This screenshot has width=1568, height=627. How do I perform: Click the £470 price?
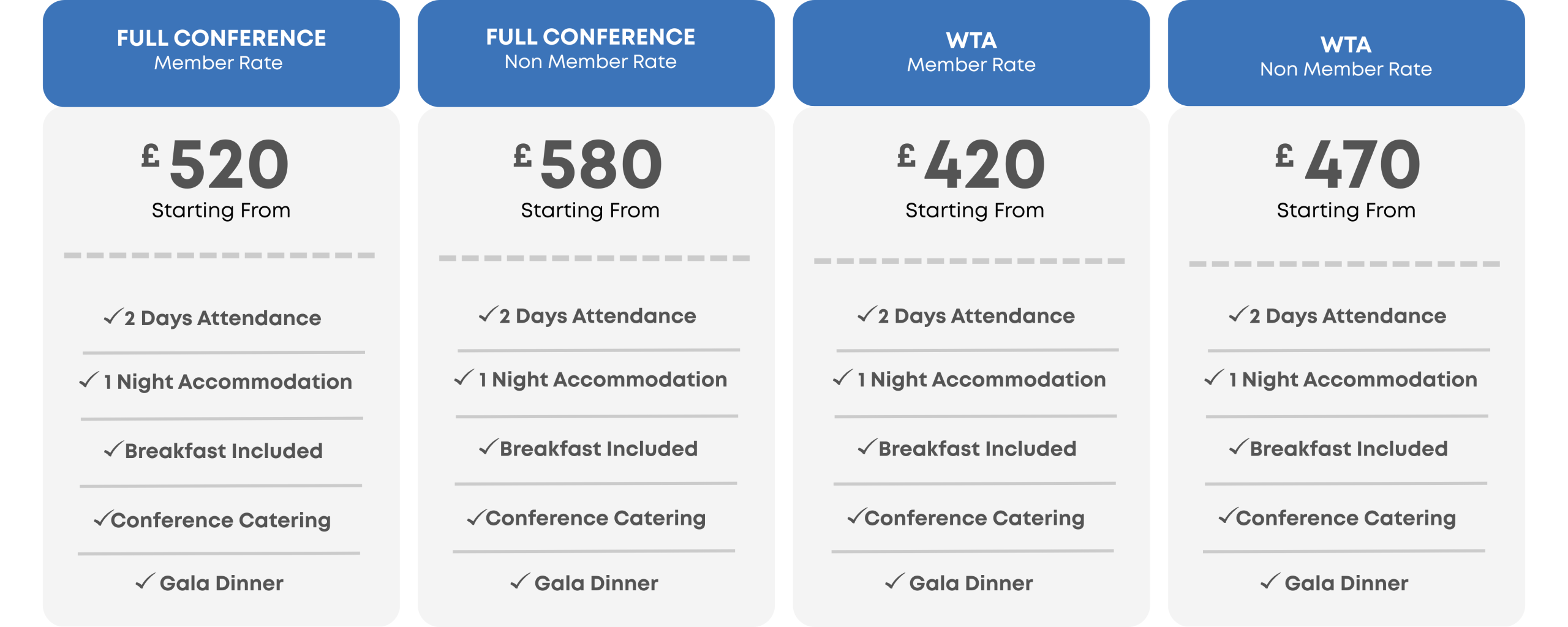coord(1347,164)
